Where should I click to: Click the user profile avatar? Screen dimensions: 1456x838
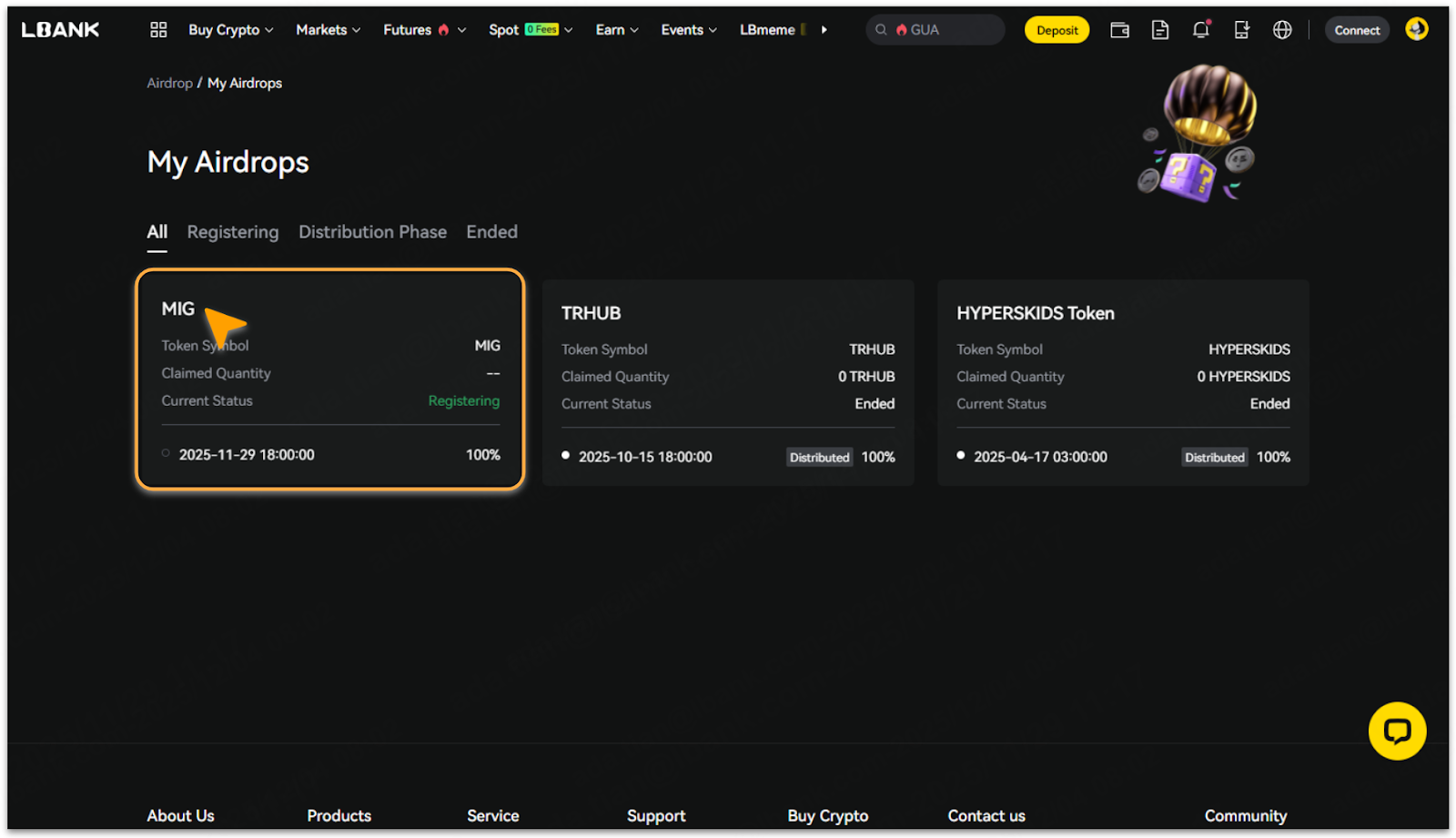pos(1416,29)
